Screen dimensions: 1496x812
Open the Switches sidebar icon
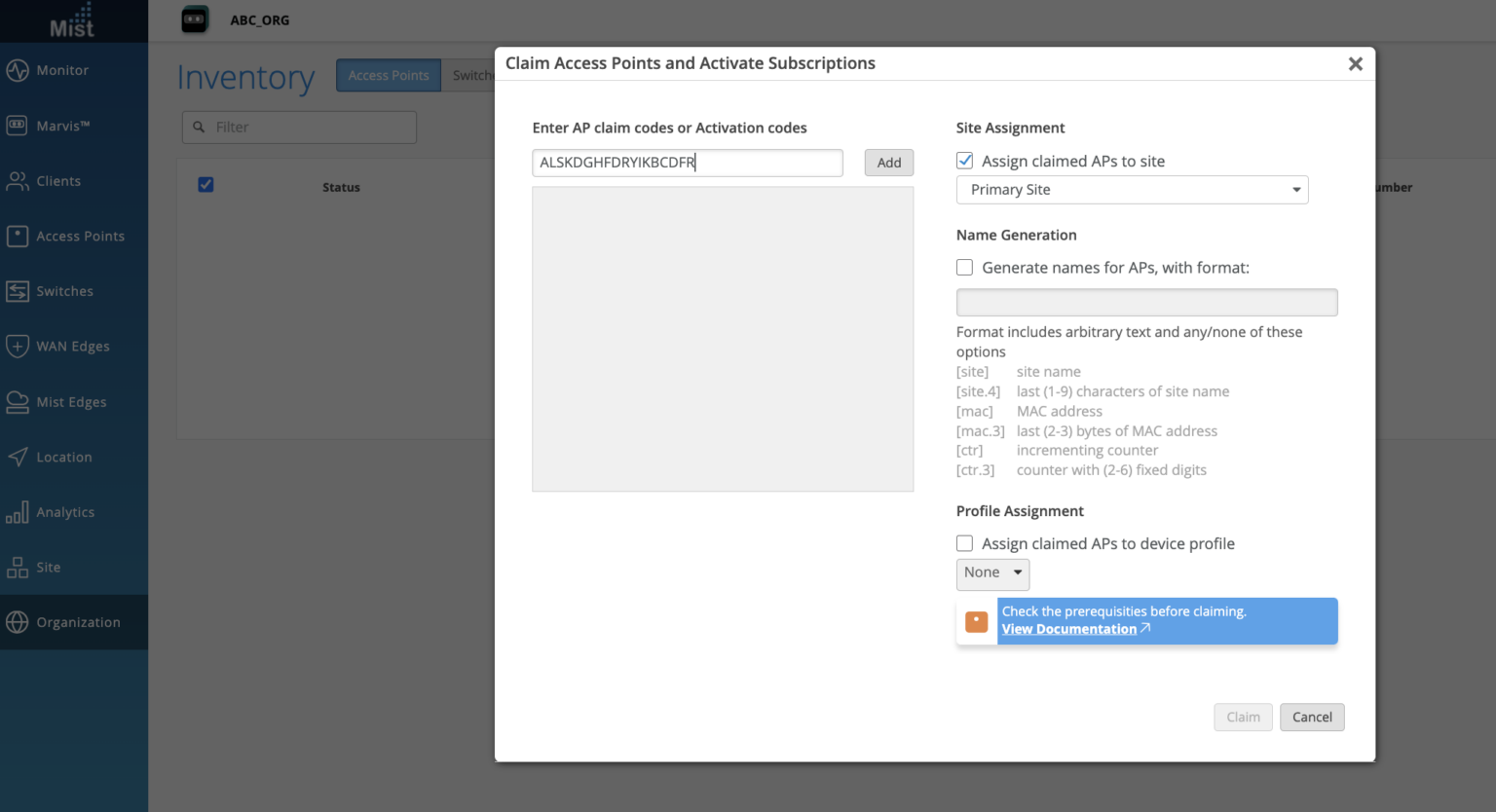tap(18, 291)
